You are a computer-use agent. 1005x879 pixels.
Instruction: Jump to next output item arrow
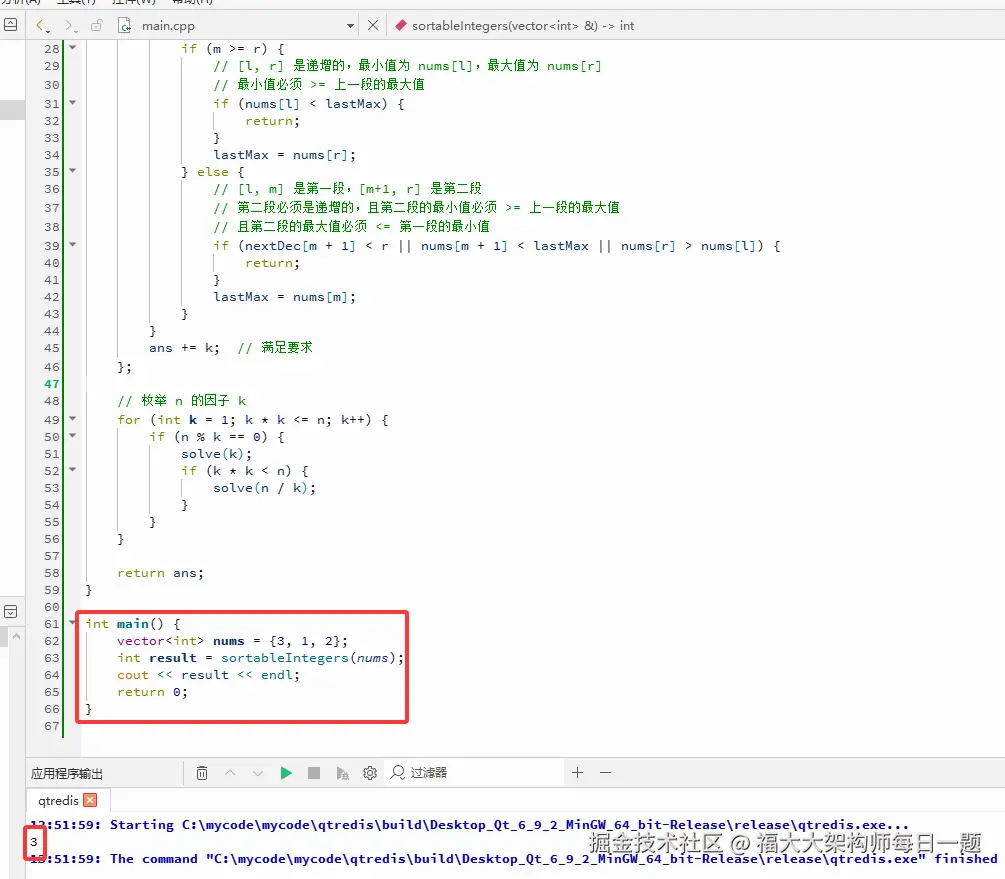pos(258,773)
